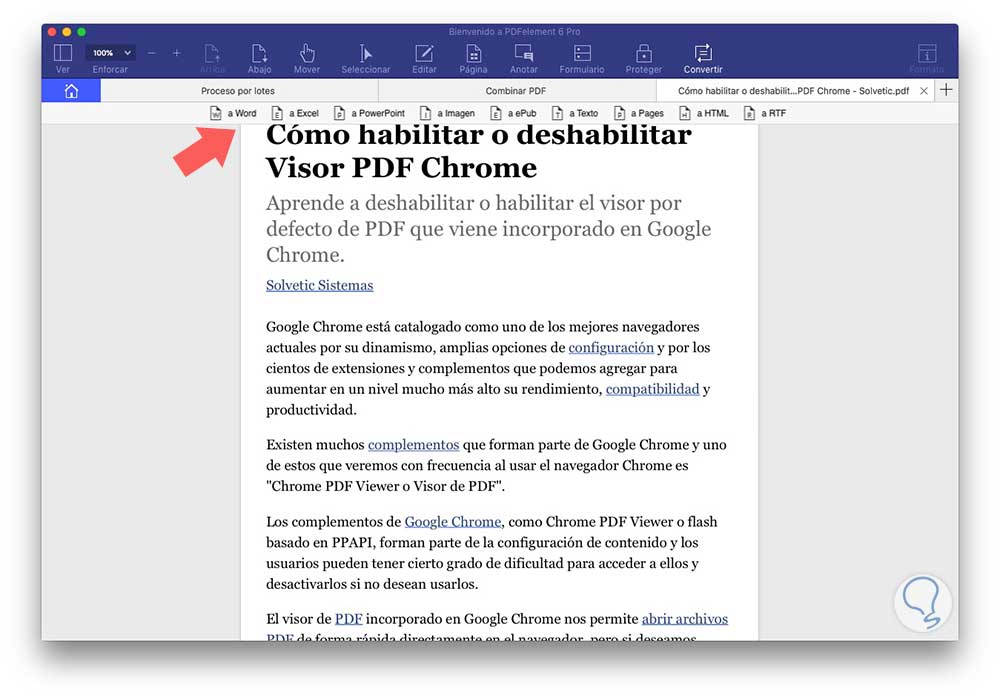This screenshot has width=1000, height=700.
Task: Convert the PDF a RTF
Action: tap(765, 113)
